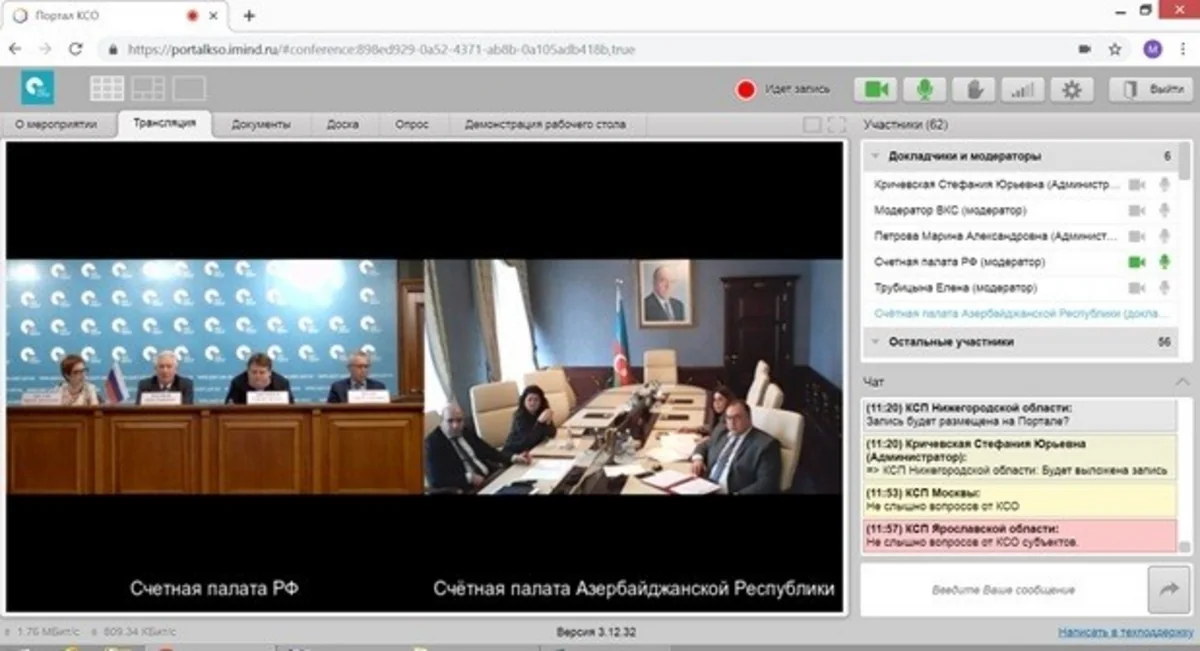This screenshot has height=651, width=1200.
Task: Open a new browser tab
Action: coord(249,16)
